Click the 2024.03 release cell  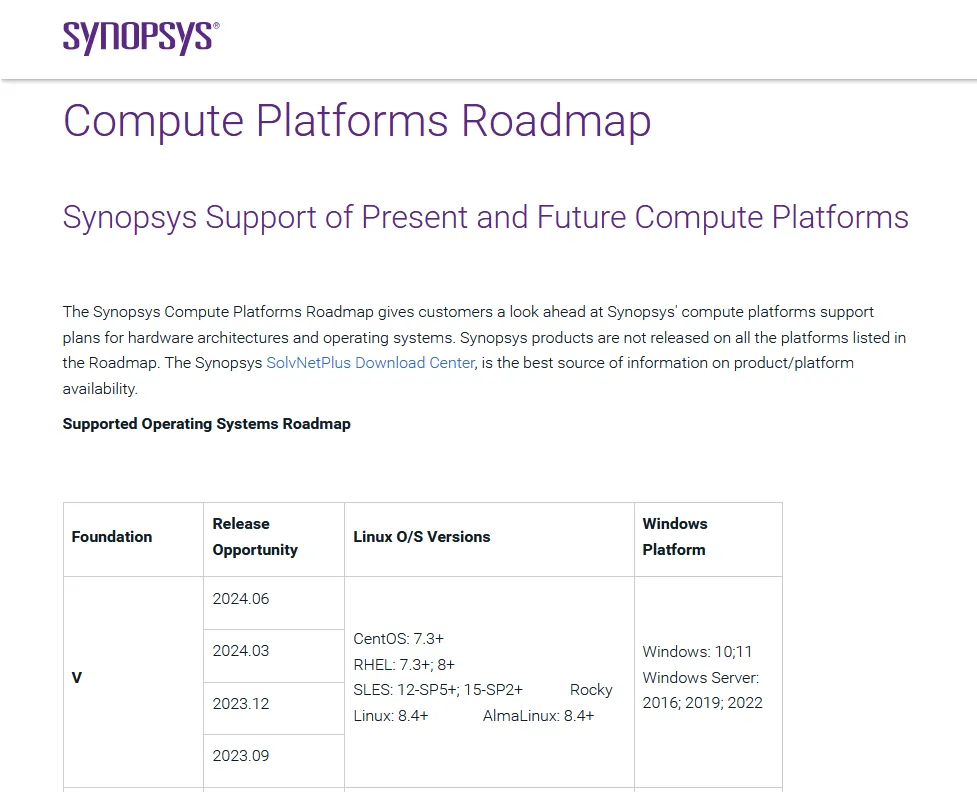(x=241, y=651)
